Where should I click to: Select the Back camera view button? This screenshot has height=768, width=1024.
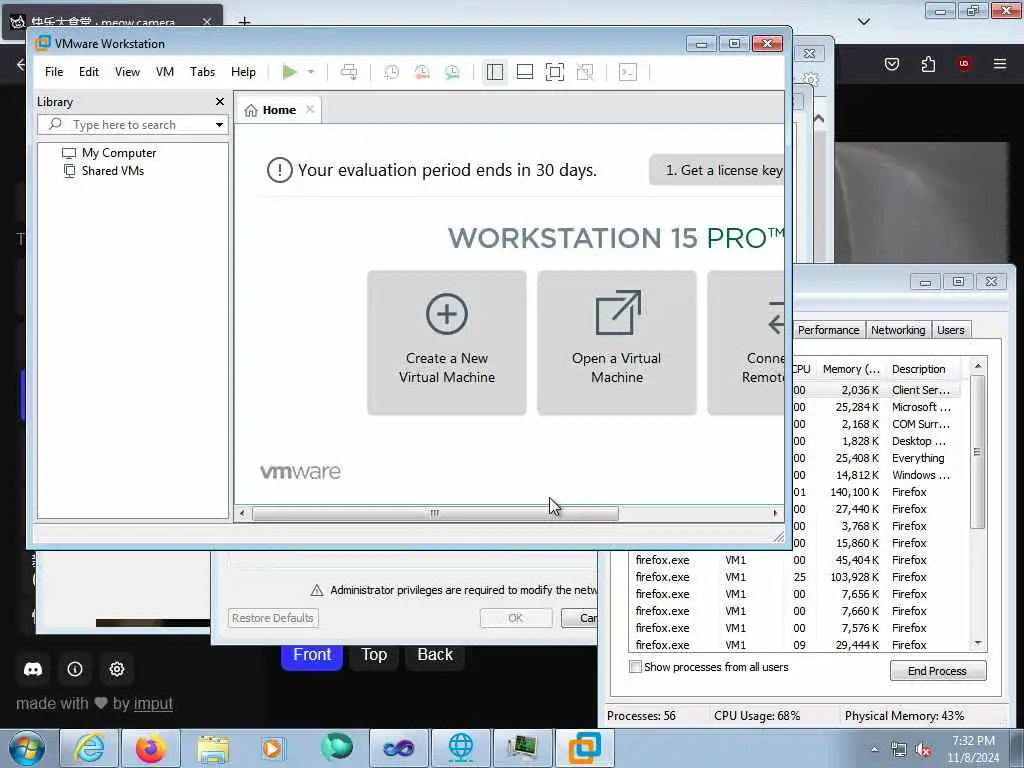point(435,654)
